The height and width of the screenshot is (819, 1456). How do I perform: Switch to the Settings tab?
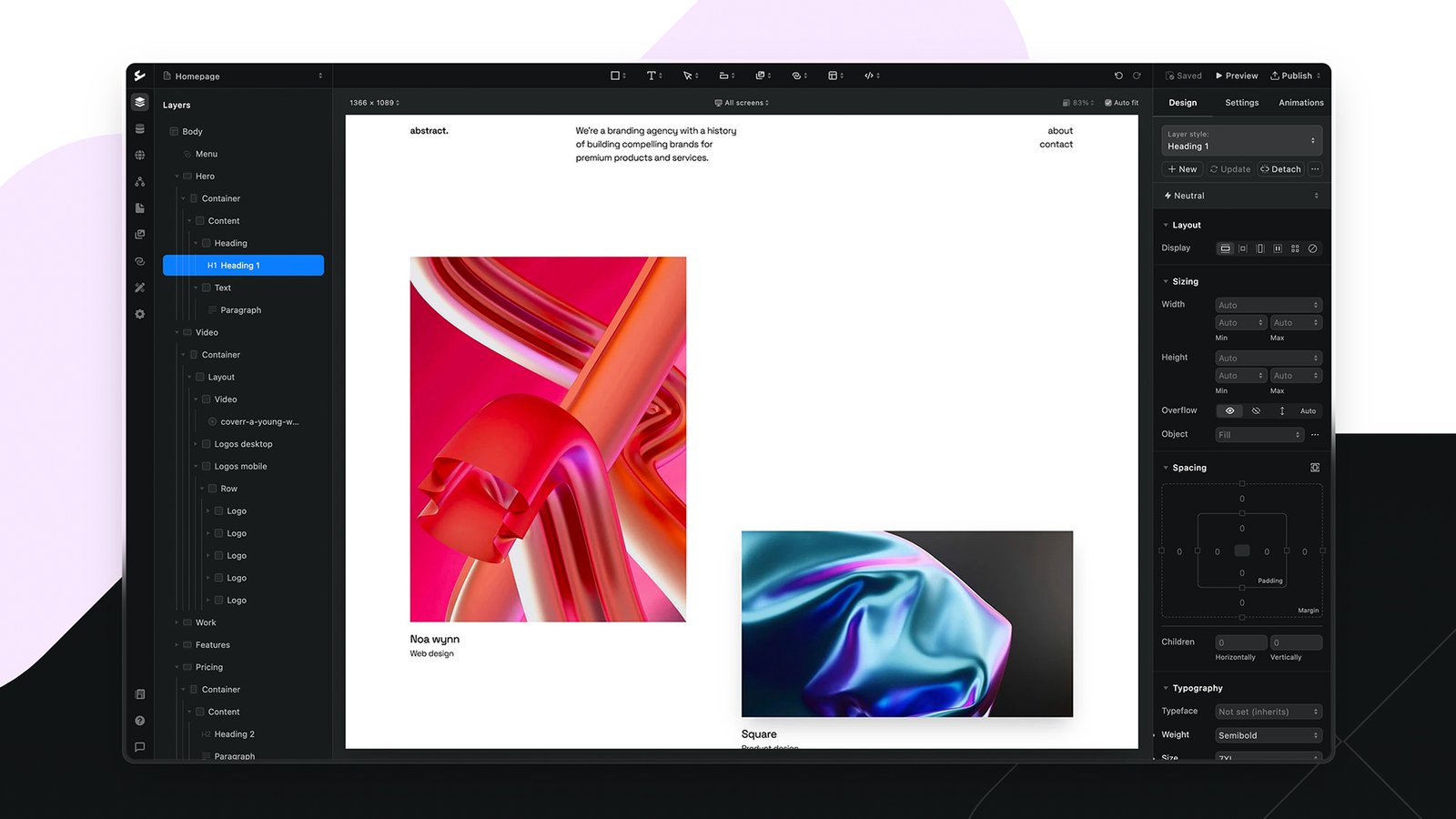1241,103
